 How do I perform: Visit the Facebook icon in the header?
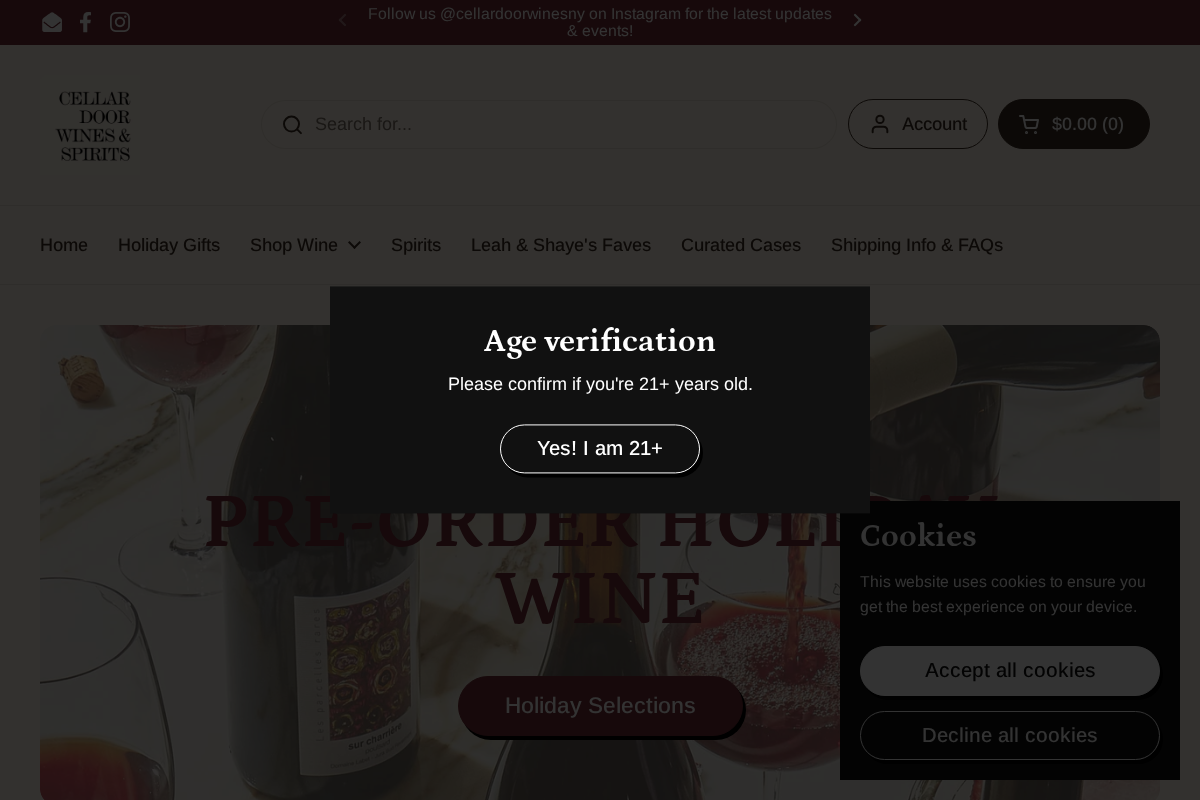click(x=86, y=22)
